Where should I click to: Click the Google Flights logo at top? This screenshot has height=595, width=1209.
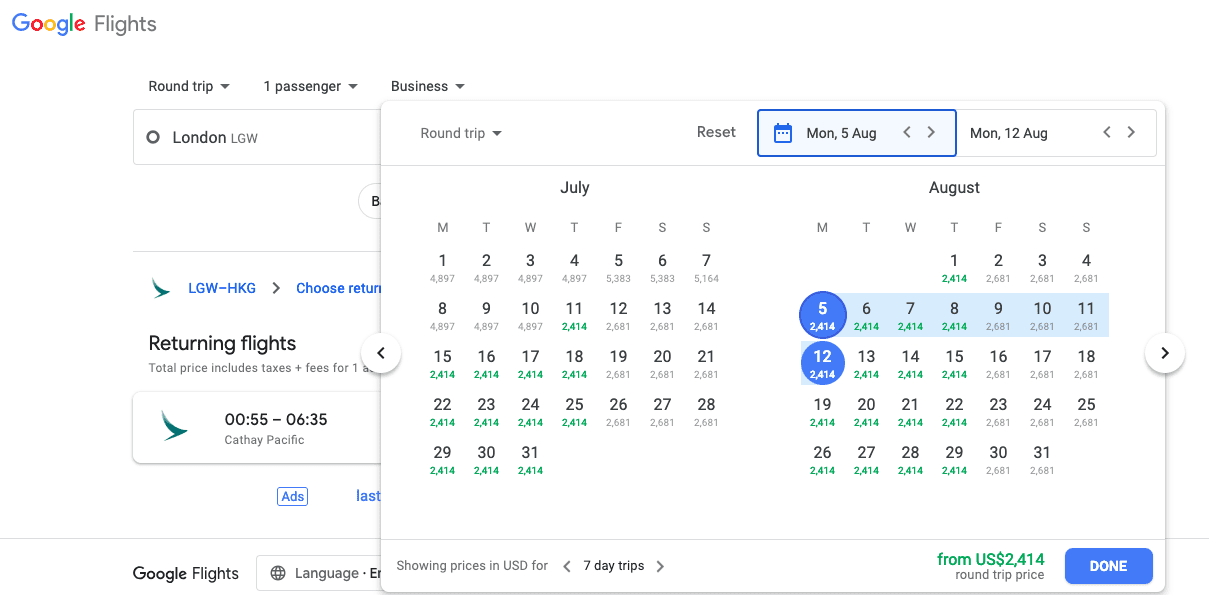click(x=84, y=24)
